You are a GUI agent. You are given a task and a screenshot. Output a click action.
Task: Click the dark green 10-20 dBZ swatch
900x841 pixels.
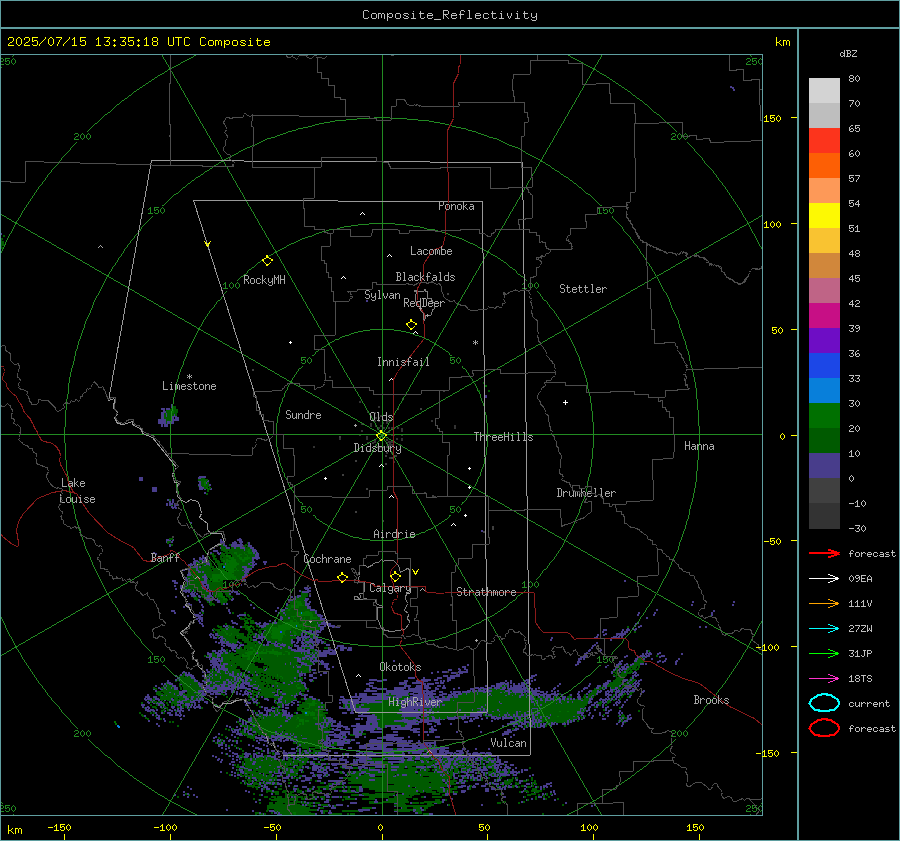pos(824,441)
